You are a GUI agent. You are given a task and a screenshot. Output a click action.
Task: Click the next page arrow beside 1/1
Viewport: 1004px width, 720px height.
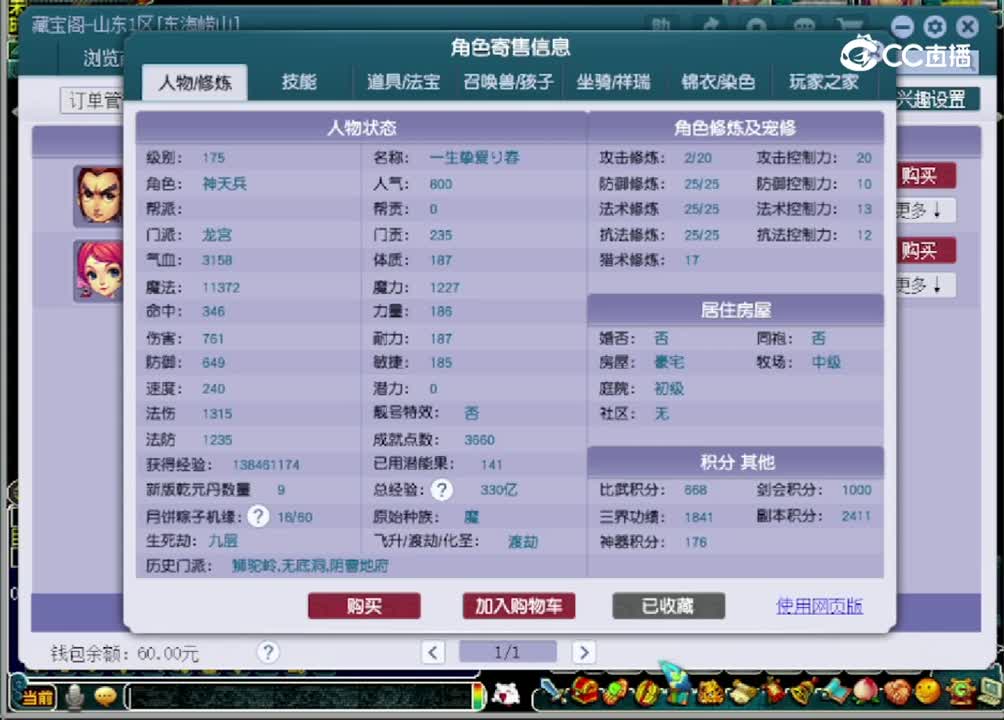(x=584, y=651)
